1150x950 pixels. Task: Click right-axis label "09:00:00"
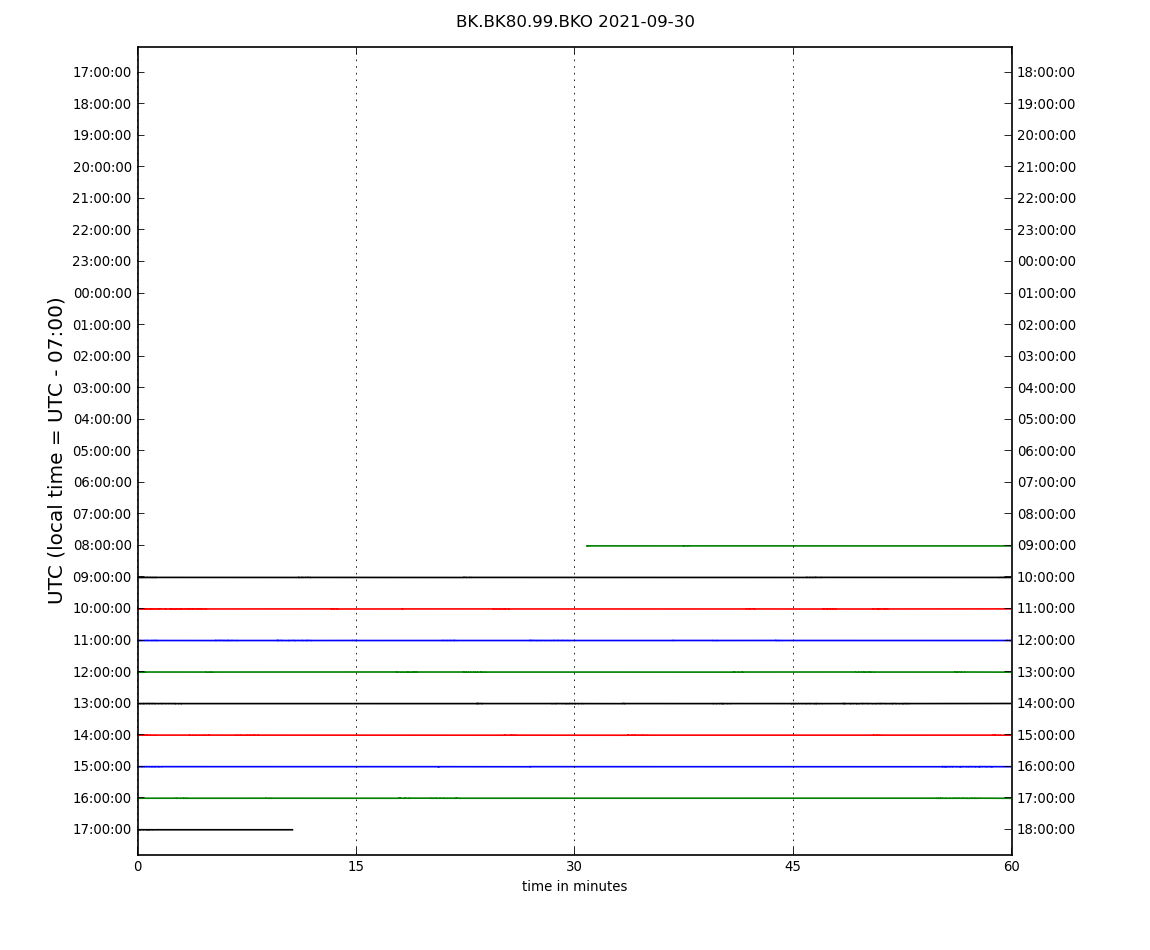coord(1047,546)
